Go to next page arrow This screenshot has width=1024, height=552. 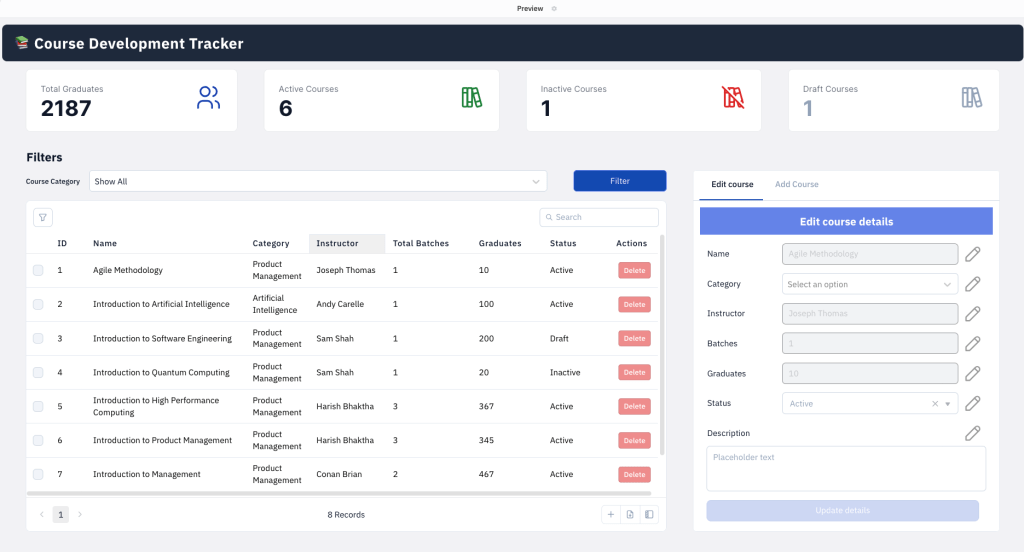tap(80, 515)
